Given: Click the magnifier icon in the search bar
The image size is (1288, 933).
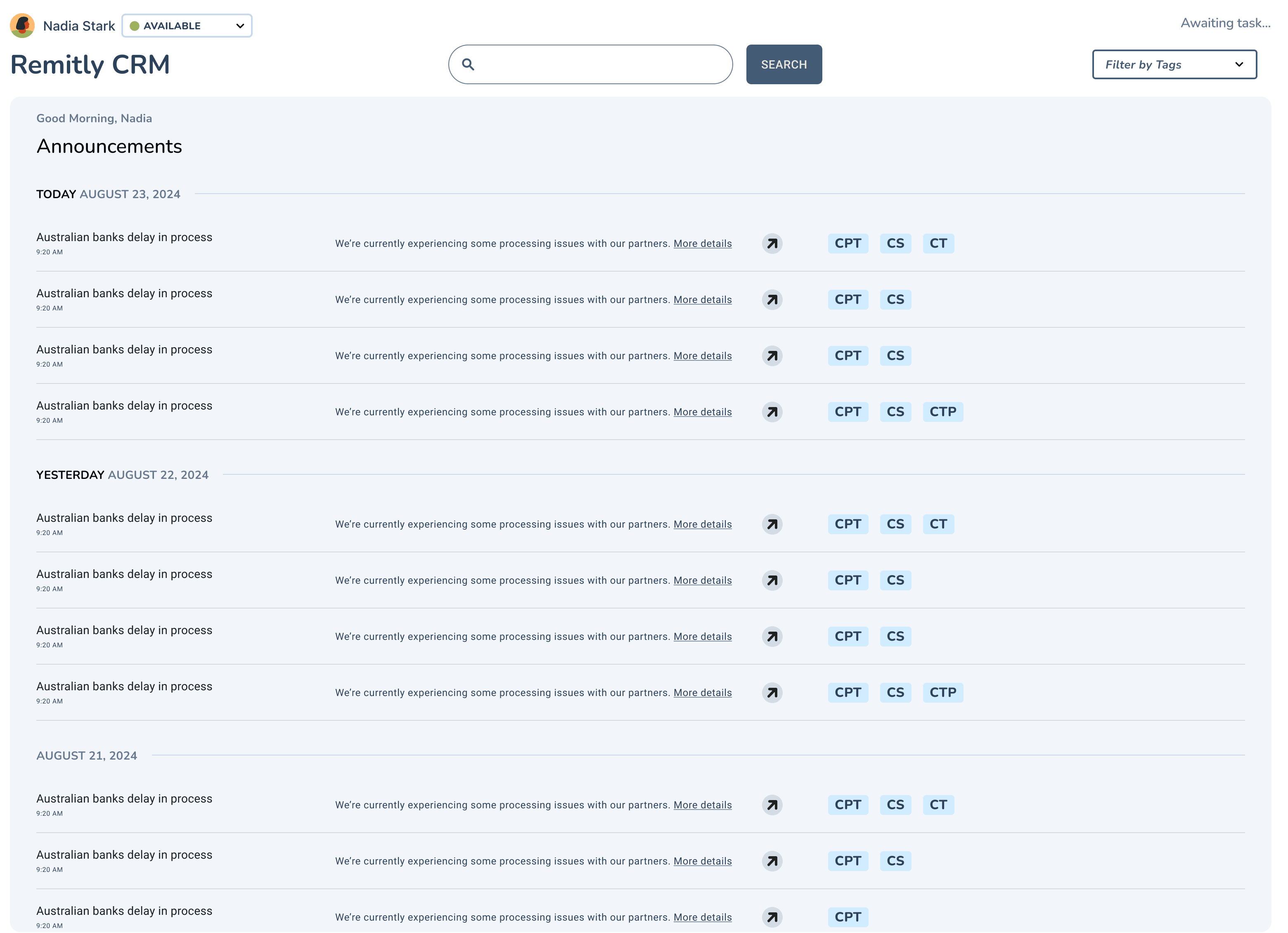Looking at the screenshot, I should click(468, 64).
